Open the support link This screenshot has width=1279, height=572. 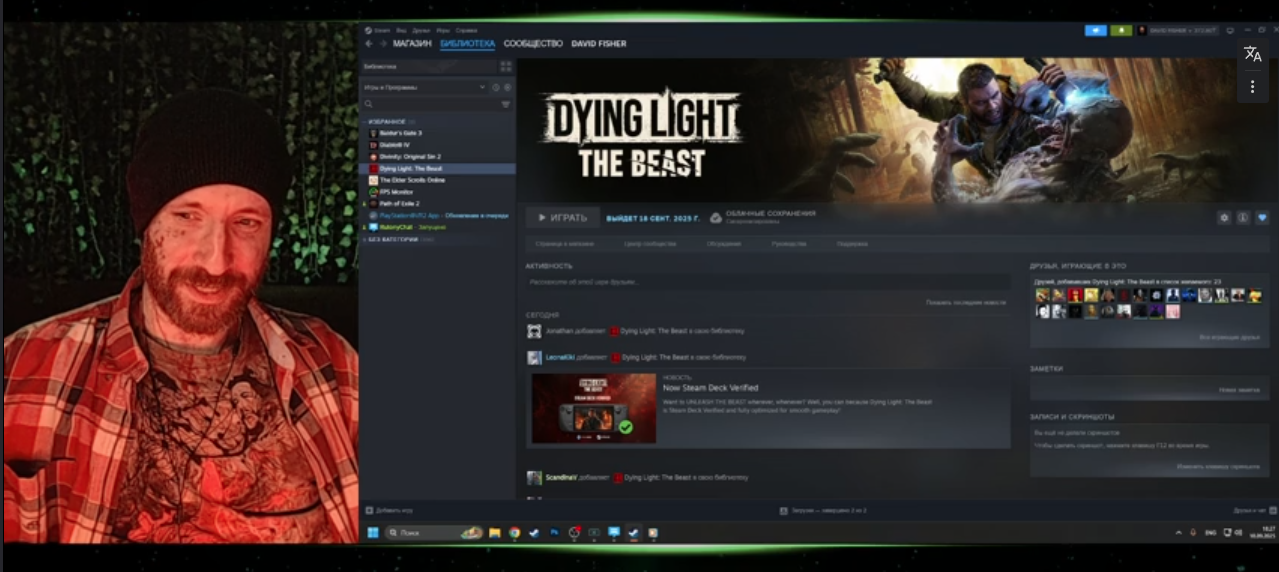click(x=852, y=244)
